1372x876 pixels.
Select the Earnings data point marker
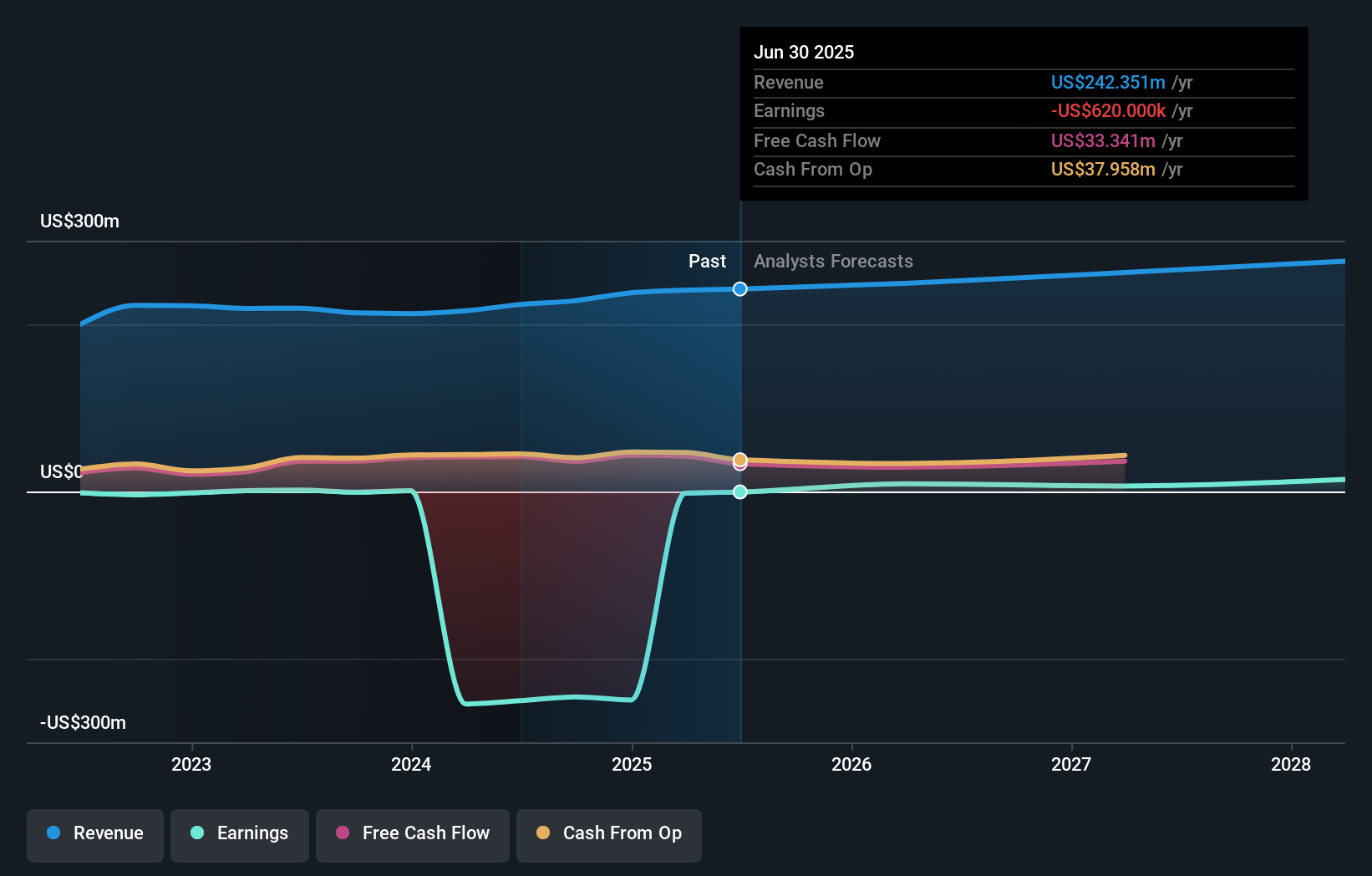pos(740,491)
